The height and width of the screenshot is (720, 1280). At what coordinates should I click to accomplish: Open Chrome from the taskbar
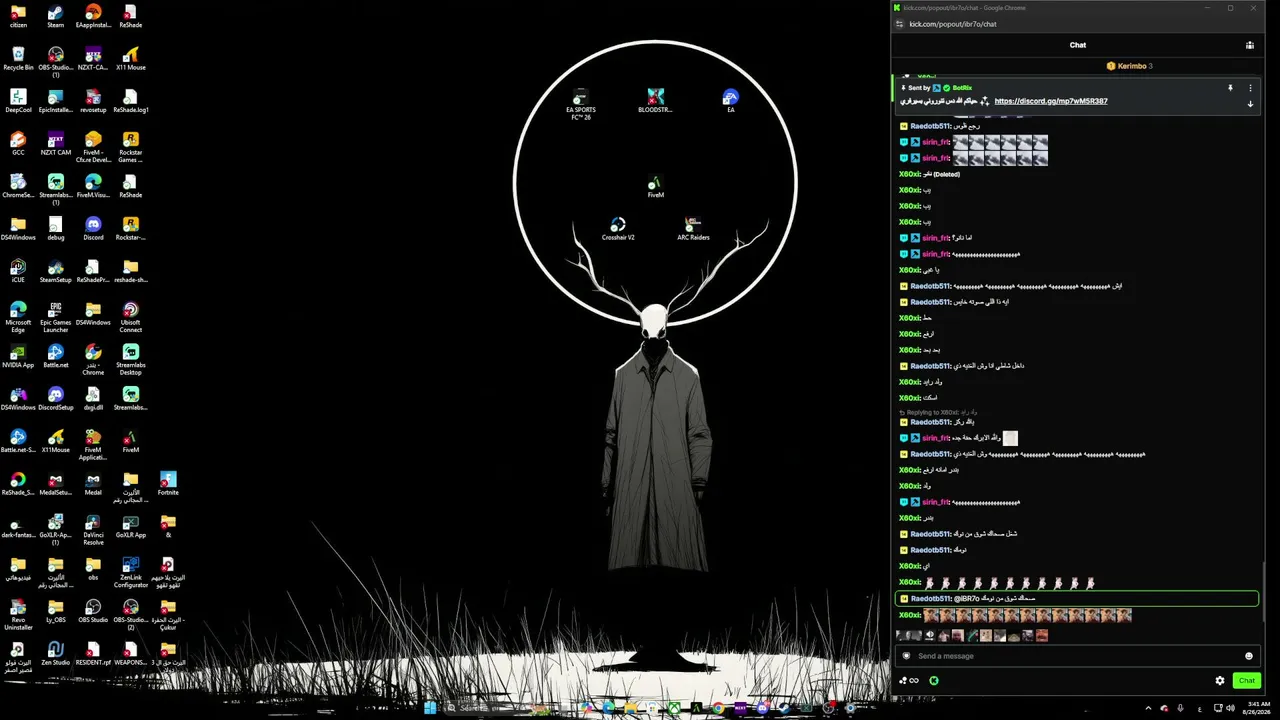click(718, 708)
